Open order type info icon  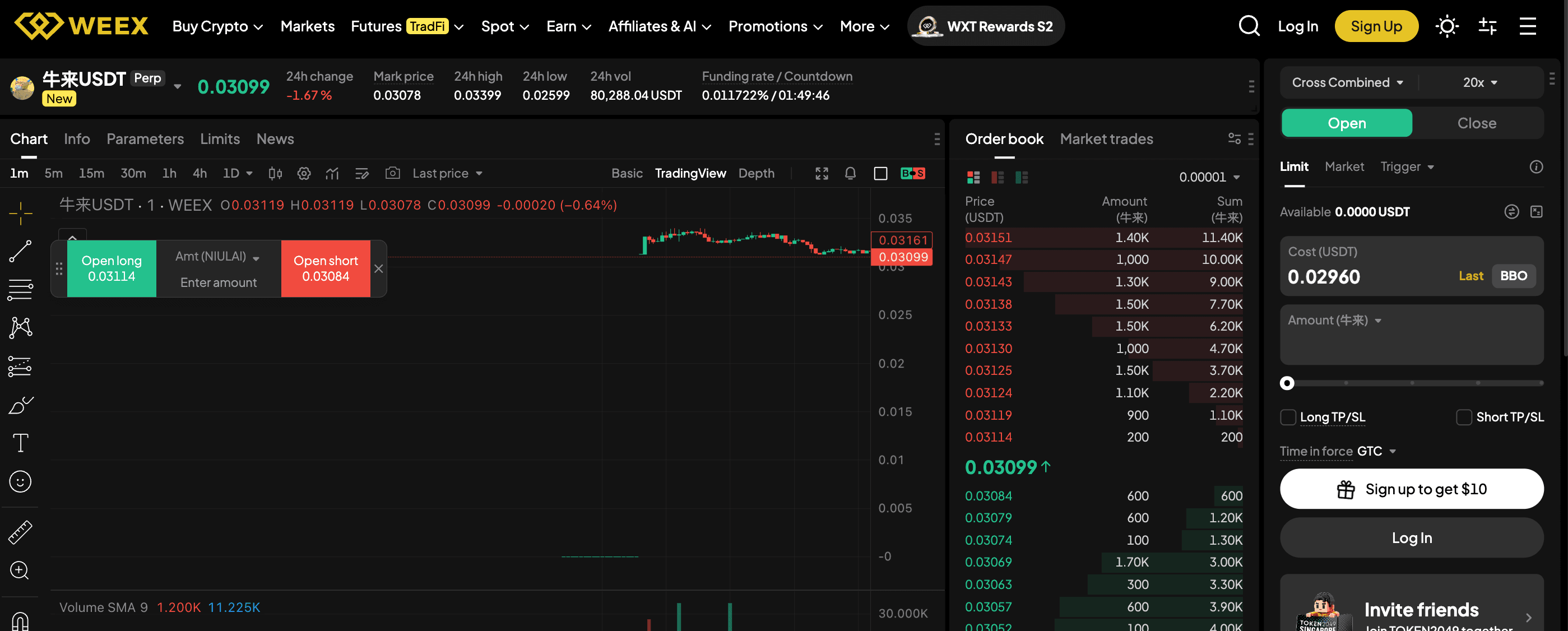tap(1537, 167)
